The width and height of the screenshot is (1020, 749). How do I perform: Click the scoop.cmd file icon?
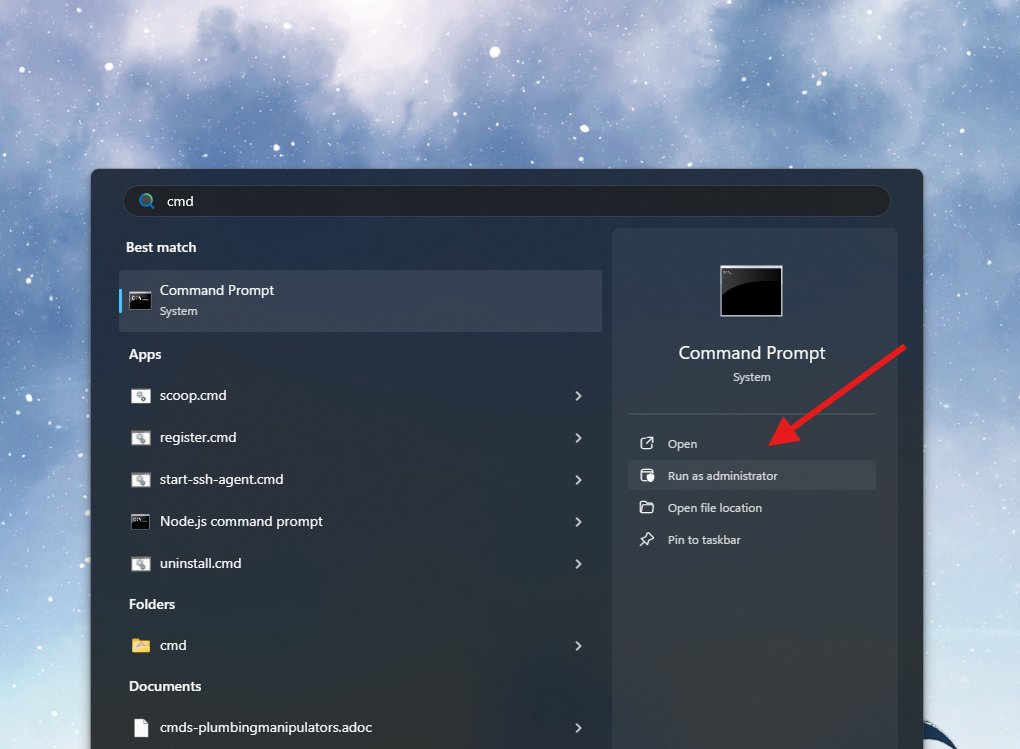pos(141,396)
